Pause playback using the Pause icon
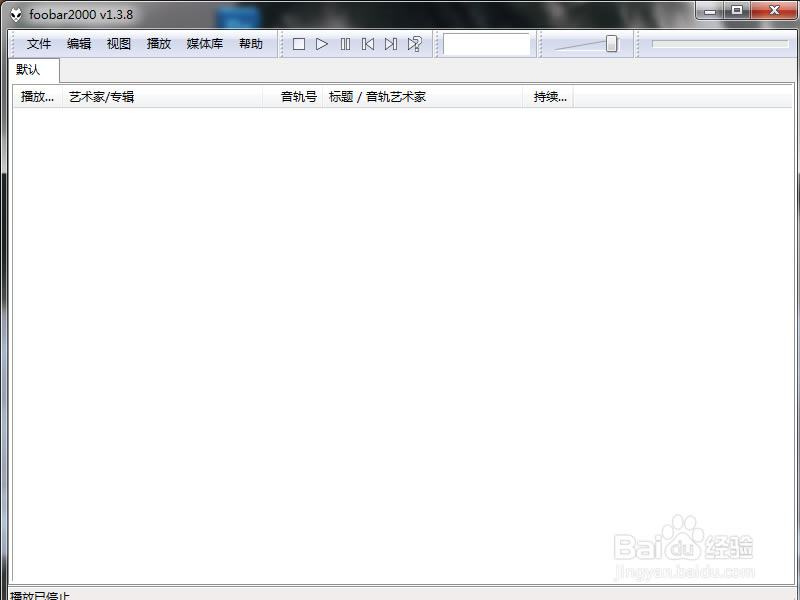800x600 pixels. tap(345, 44)
